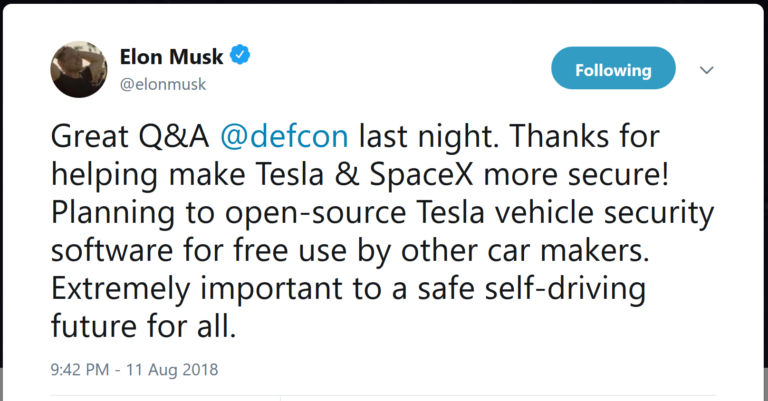The height and width of the screenshot is (401, 768).
Task: Open the @defcon mention link
Action: [284, 136]
